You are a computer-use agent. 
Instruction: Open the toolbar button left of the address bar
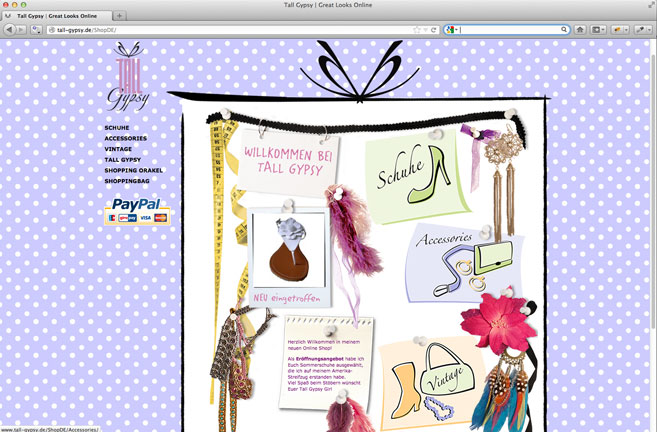coord(36,30)
